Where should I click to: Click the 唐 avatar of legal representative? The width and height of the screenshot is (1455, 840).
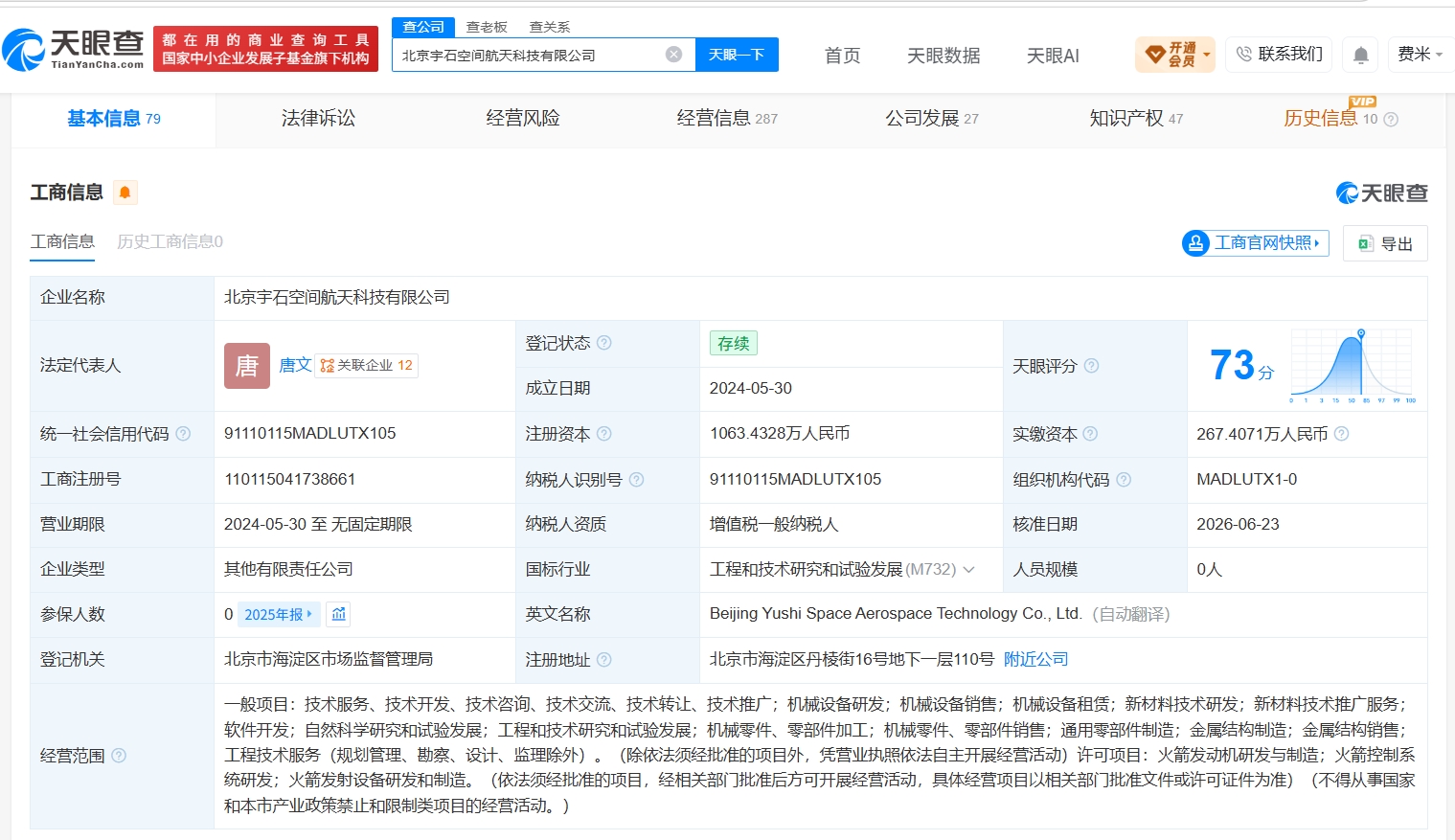[247, 366]
